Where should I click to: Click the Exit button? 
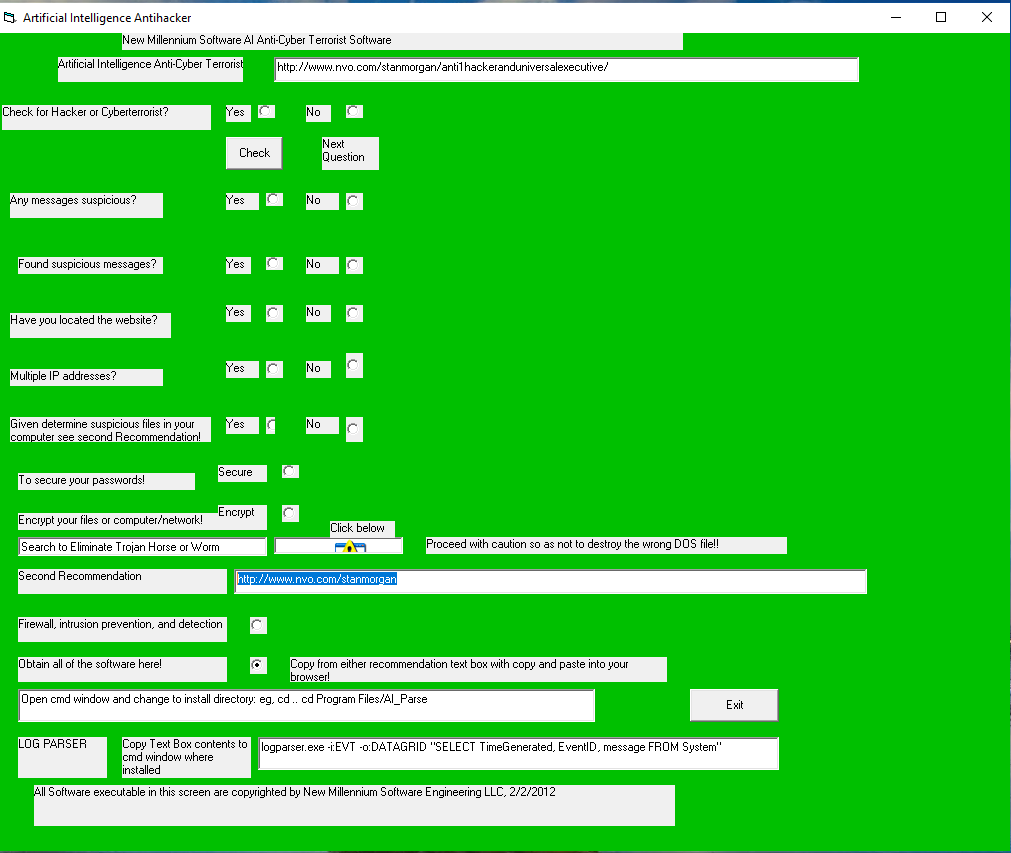click(x=734, y=705)
